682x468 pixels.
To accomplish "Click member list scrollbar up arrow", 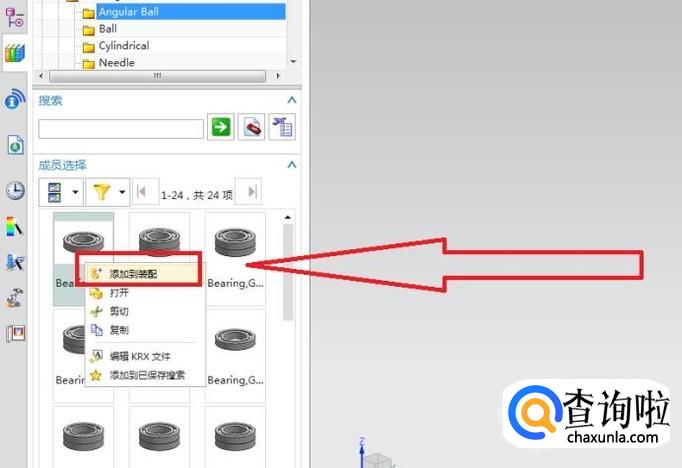I will click(288, 217).
